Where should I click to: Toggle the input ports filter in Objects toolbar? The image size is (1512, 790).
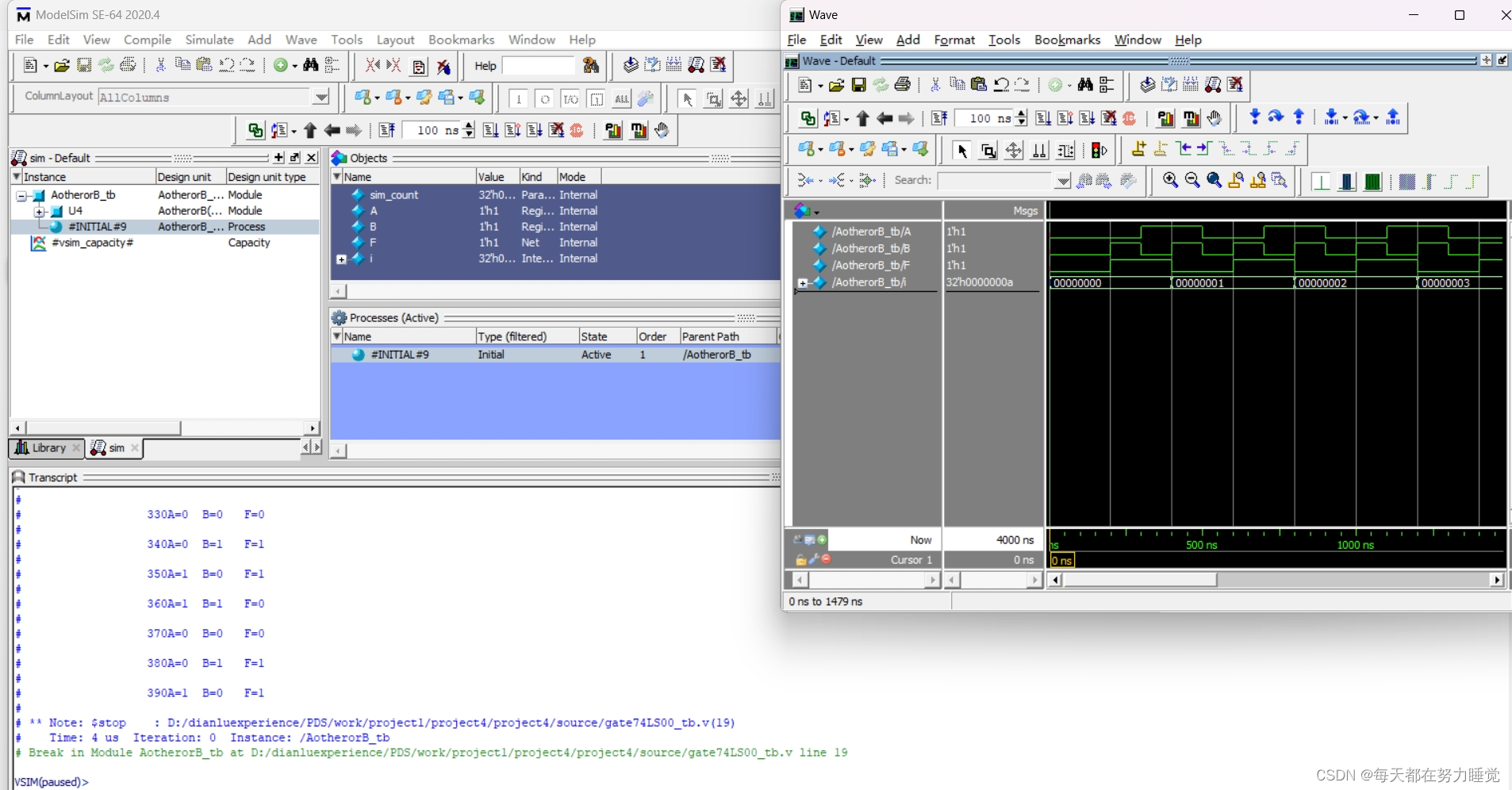pyautogui.click(x=519, y=99)
